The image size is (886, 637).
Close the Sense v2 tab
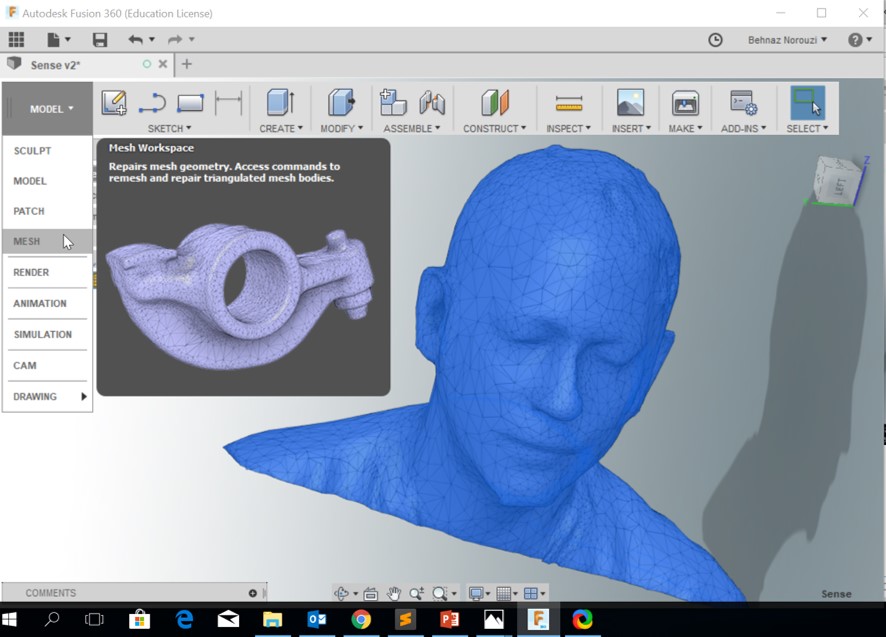pos(163,64)
